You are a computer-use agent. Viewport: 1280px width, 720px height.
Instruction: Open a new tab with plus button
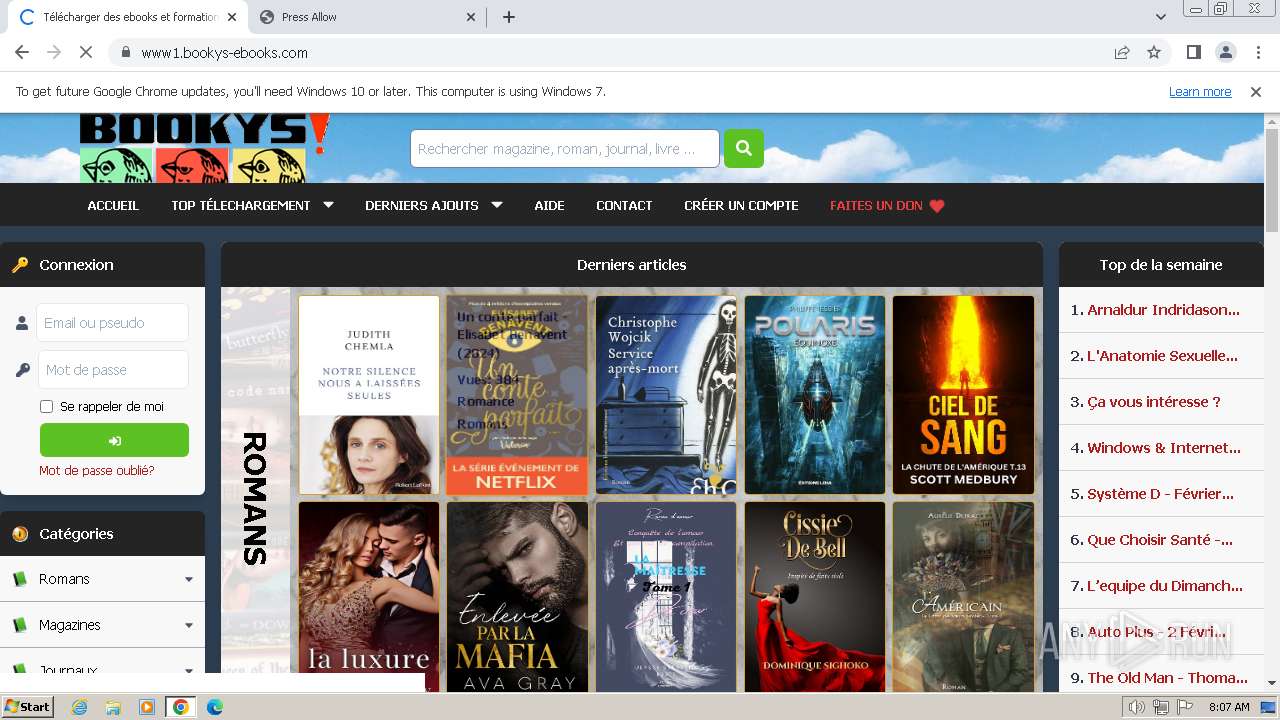[x=508, y=17]
